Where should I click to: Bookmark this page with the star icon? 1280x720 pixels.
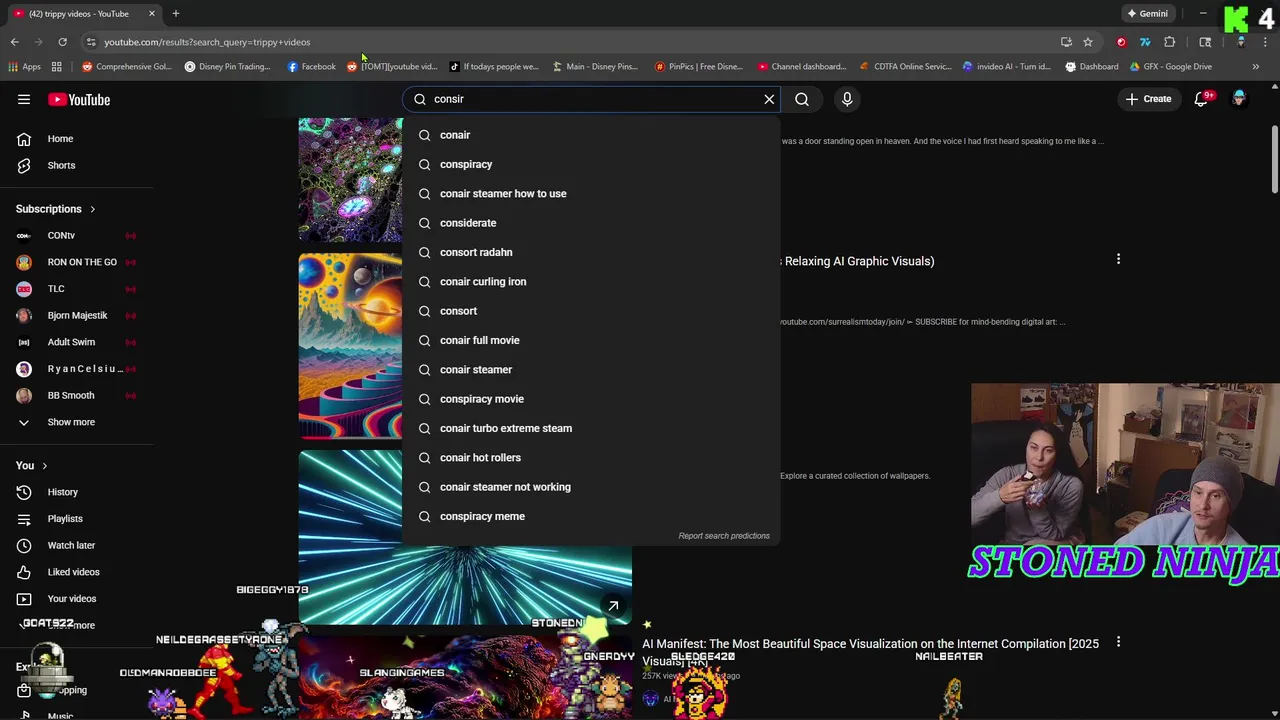pos(1088,42)
